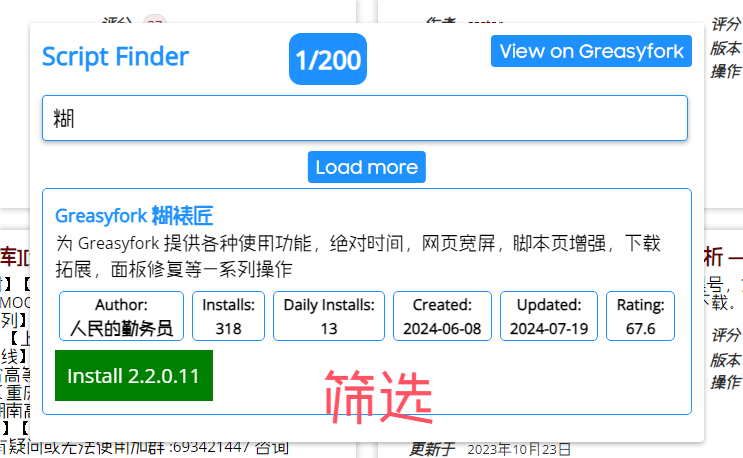Select the Author 人民的勤务员 info box
The height and width of the screenshot is (458, 743).
(121, 316)
